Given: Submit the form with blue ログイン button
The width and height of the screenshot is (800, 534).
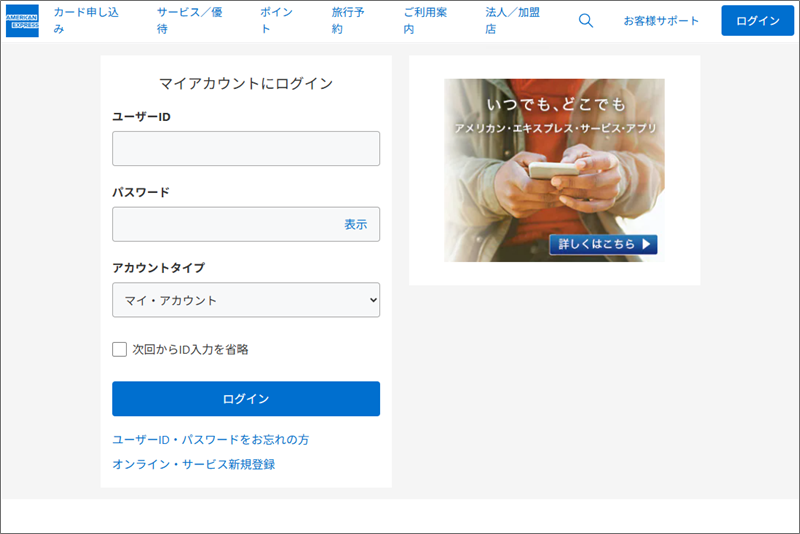Looking at the screenshot, I should [246, 399].
